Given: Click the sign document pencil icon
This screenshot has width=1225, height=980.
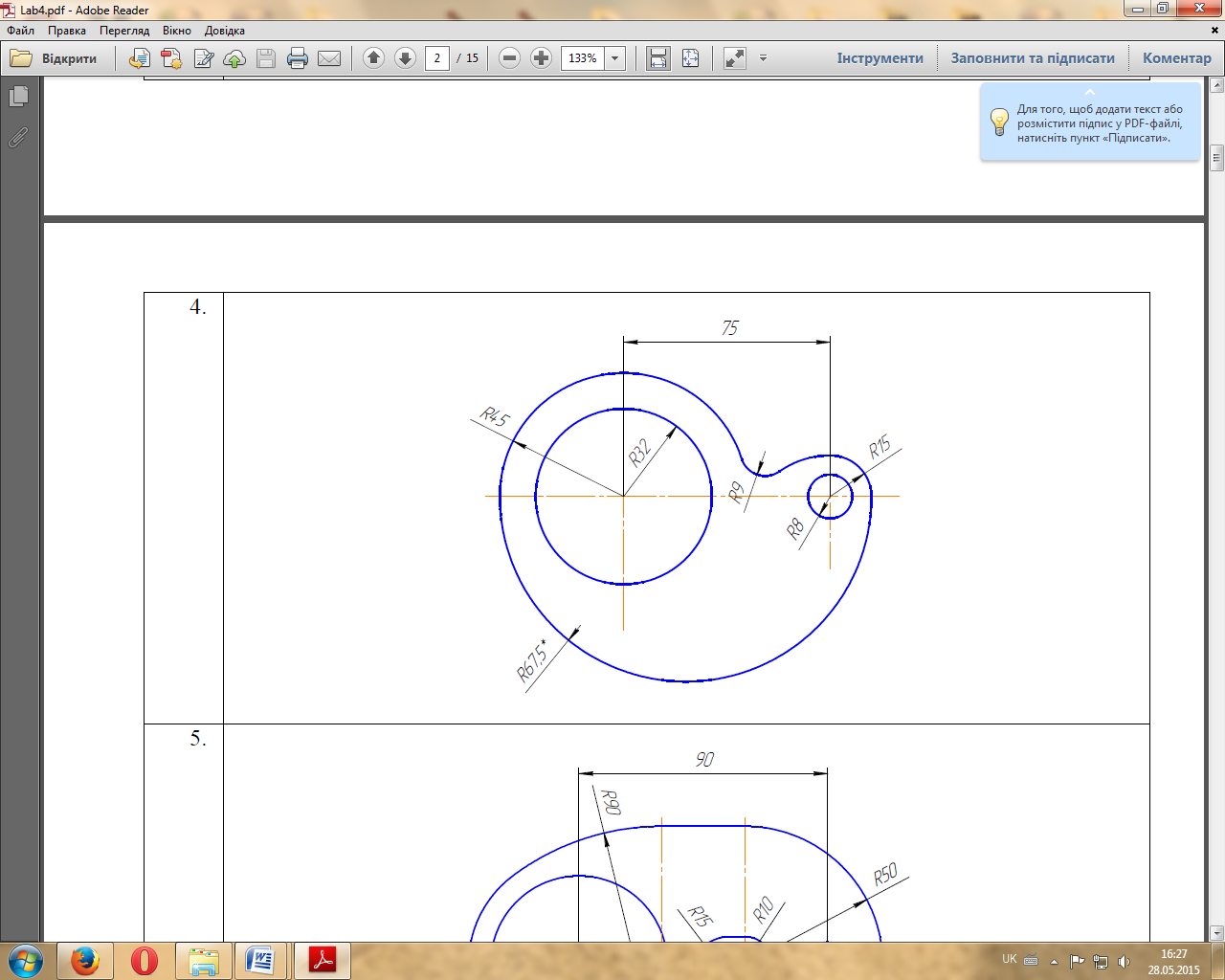Looking at the screenshot, I should pyautogui.click(x=203, y=58).
